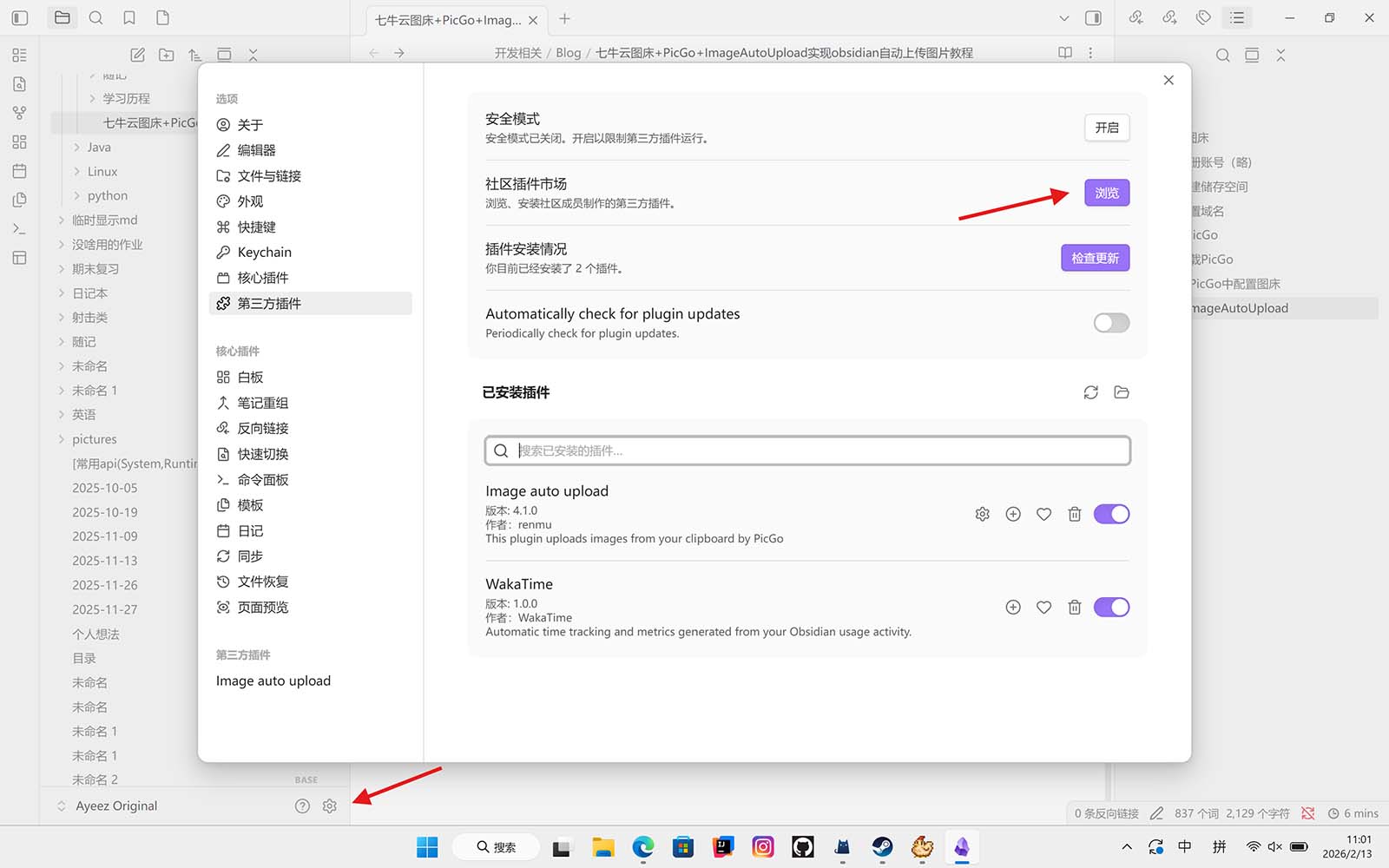Select 快捷键 in settings sidebar
This screenshot has width=1389, height=868.
coord(256,227)
